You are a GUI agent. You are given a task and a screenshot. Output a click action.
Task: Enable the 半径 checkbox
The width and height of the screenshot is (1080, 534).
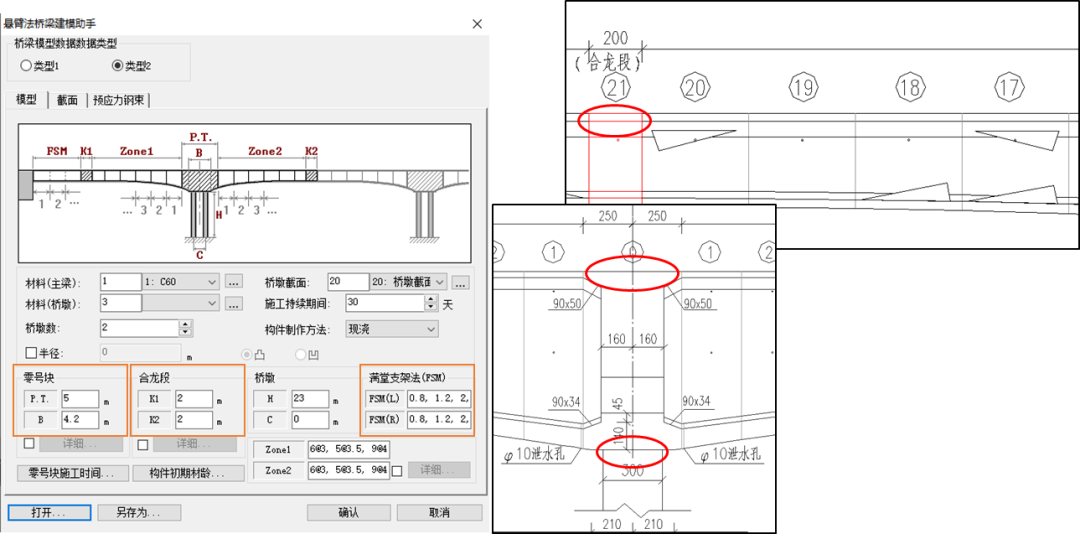coord(31,353)
